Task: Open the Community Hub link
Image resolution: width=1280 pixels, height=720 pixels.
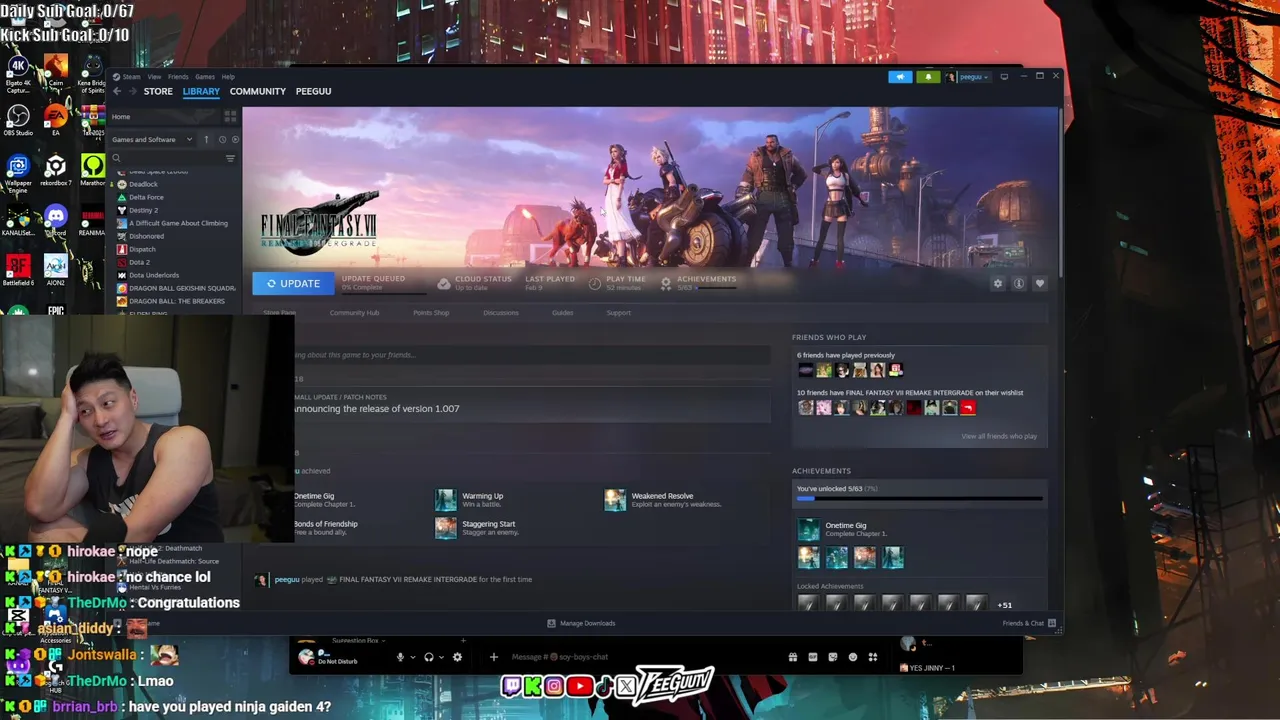Action: tap(354, 313)
